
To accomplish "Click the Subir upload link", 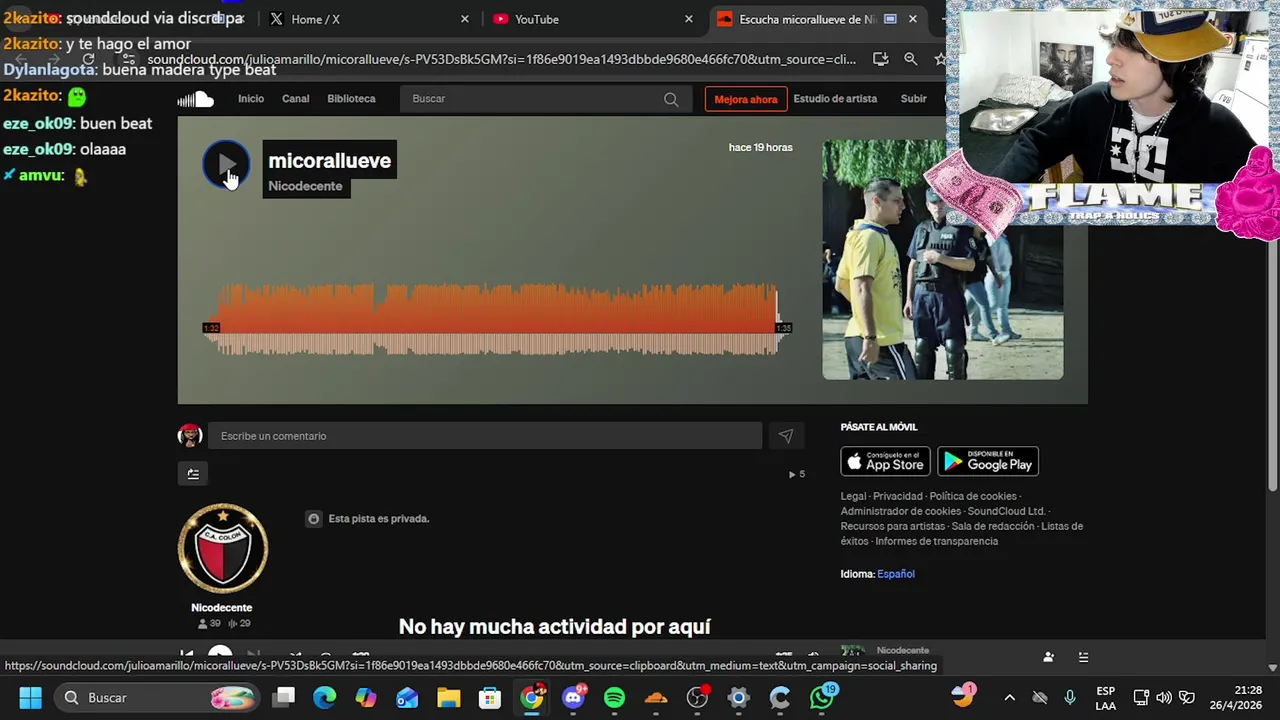I will tap(914, 99).
